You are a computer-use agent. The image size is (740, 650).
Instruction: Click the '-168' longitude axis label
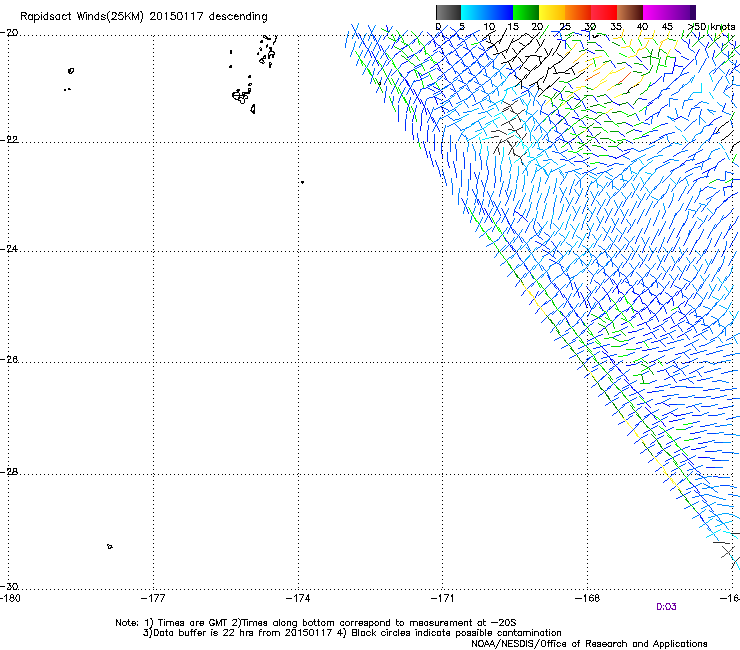(x=588, y=598)
